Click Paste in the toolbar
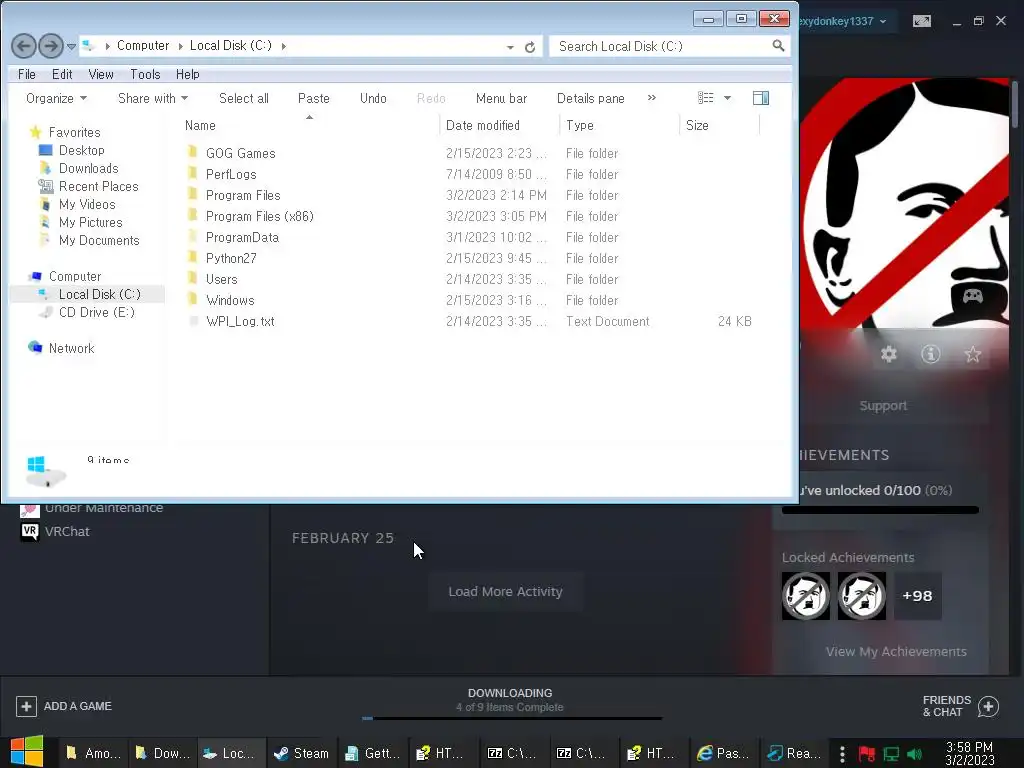 pyautogui.click(x=313, y=99)
